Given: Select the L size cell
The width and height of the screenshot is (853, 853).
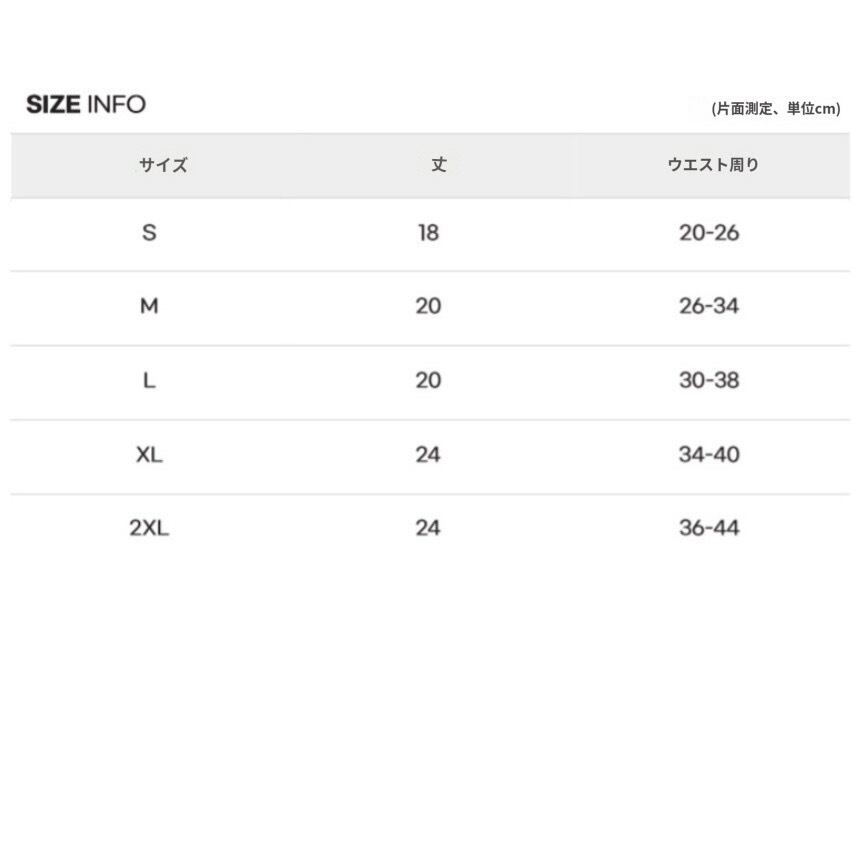Looking at the screenshot, I should click(149, 381).
